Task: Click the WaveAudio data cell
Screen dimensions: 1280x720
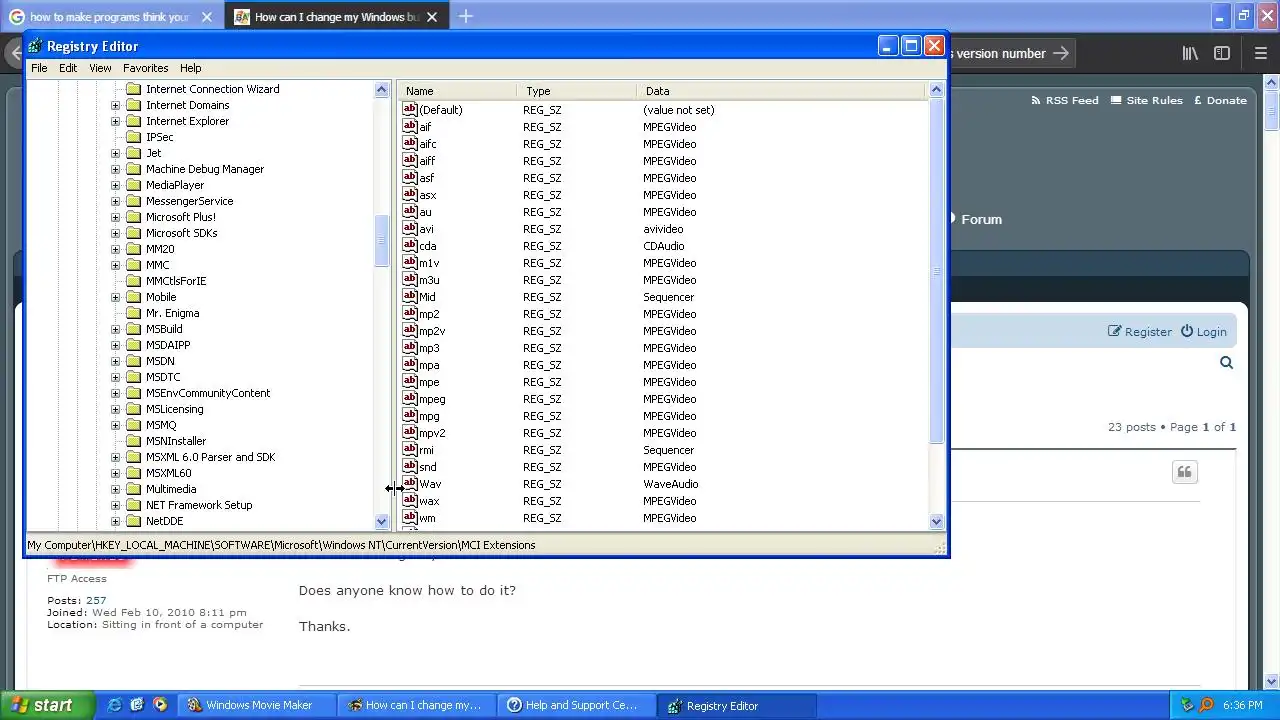Action: pyautogui.click(x=670, y=484)
